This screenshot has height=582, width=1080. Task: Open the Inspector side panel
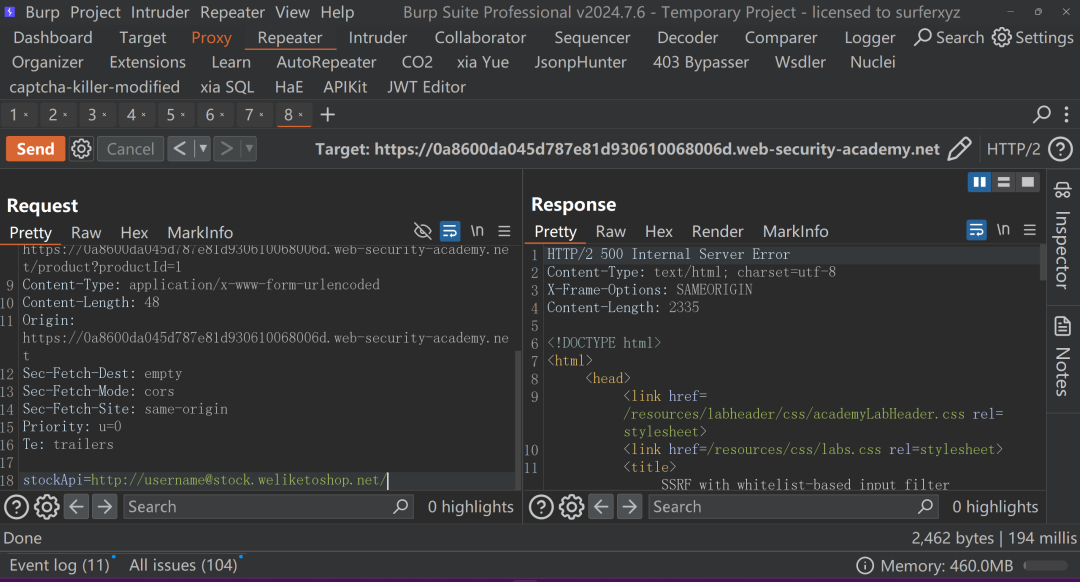pyautogui.click(x=1062, y=235)
